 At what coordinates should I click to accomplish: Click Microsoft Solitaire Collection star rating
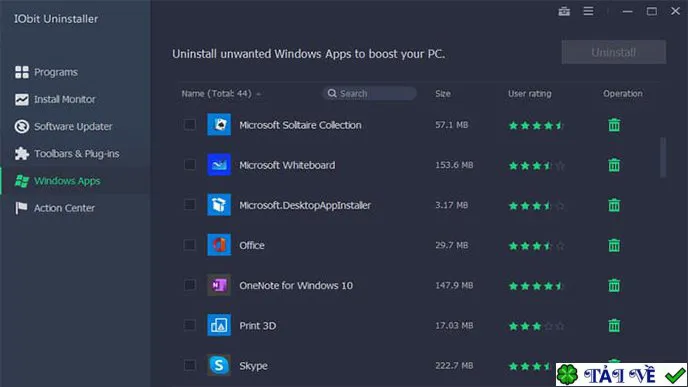(x=536, y=125)
